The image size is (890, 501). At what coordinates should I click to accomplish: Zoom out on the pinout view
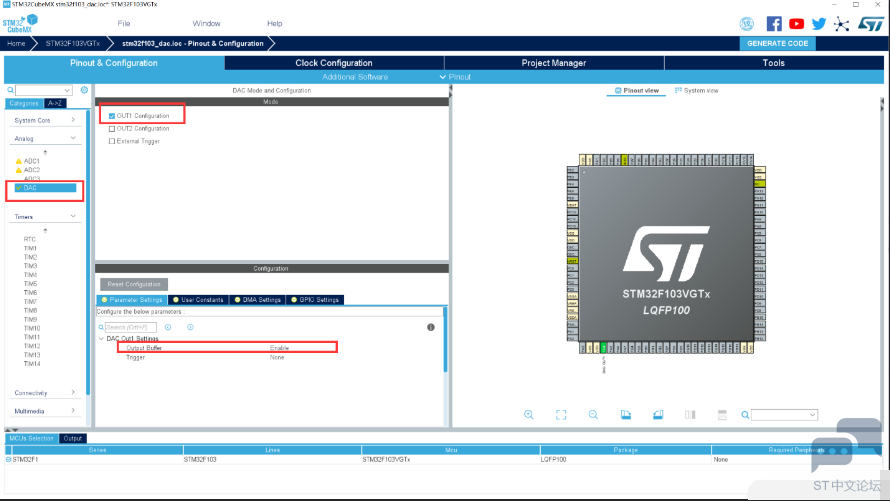coord(593,415)
